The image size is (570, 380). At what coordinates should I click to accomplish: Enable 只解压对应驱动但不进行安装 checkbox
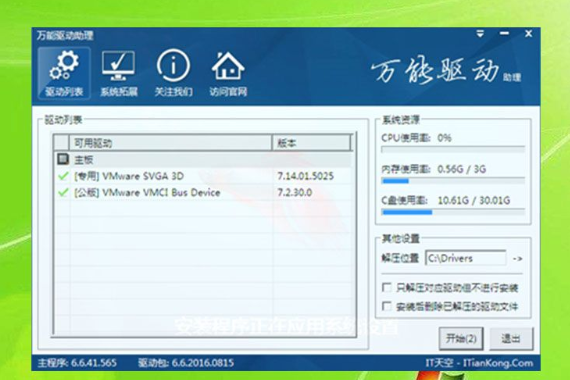(386, 287)
